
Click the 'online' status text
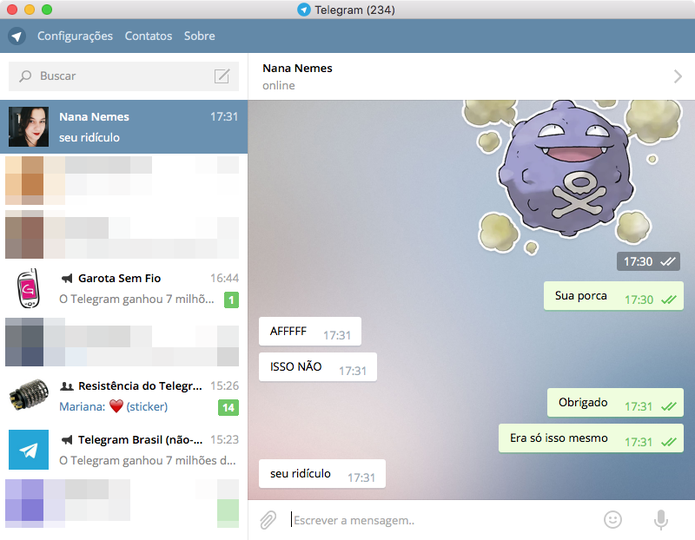[x=278, y=86]
